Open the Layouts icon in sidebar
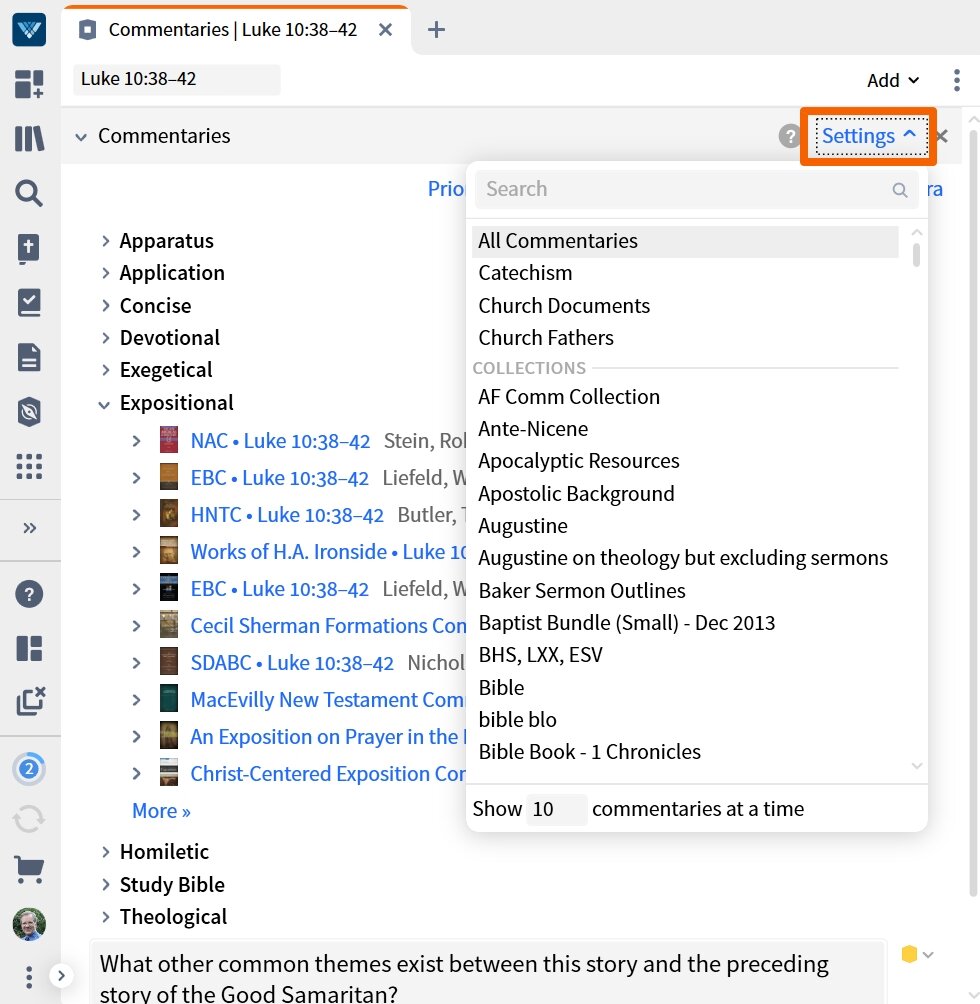980x1004 pixels. click(29, 648)
